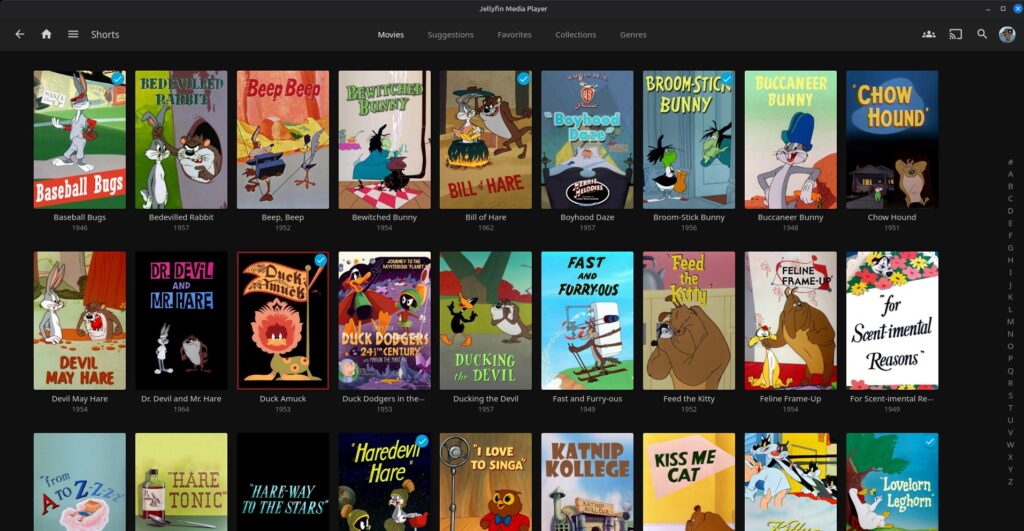Click the Baseball Bugs title link
This screenshot has width=1024, height=531.
coord(80,217)
